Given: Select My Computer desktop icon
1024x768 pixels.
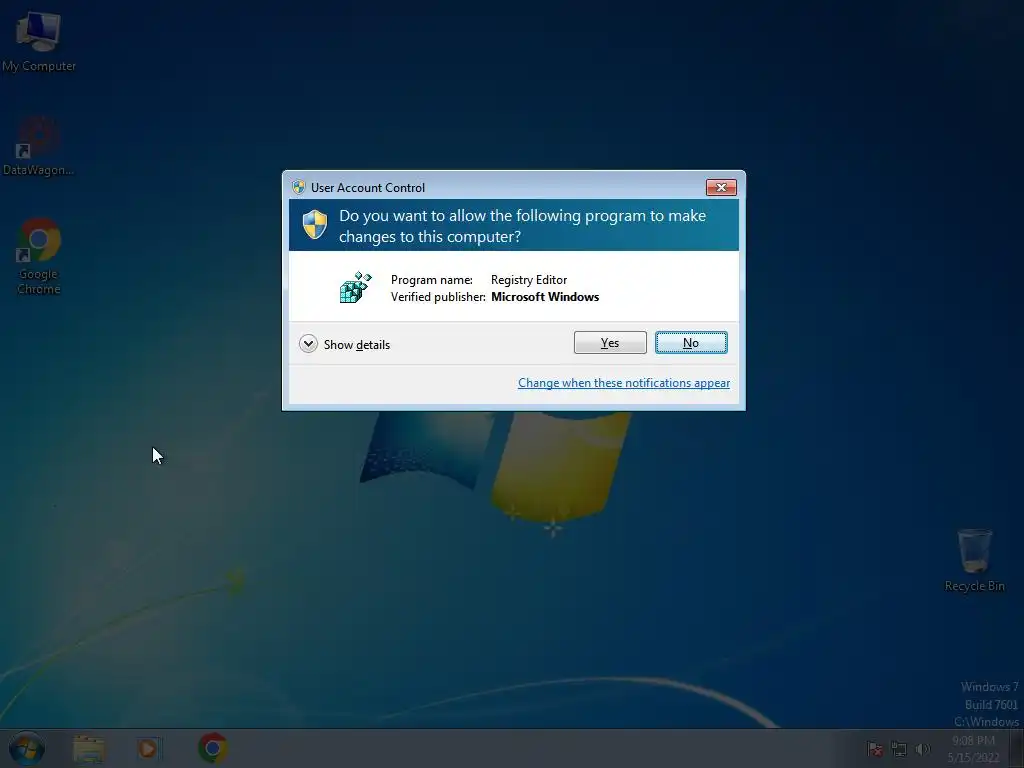Looking at the screenshot, I should click(x=39, y=40).
